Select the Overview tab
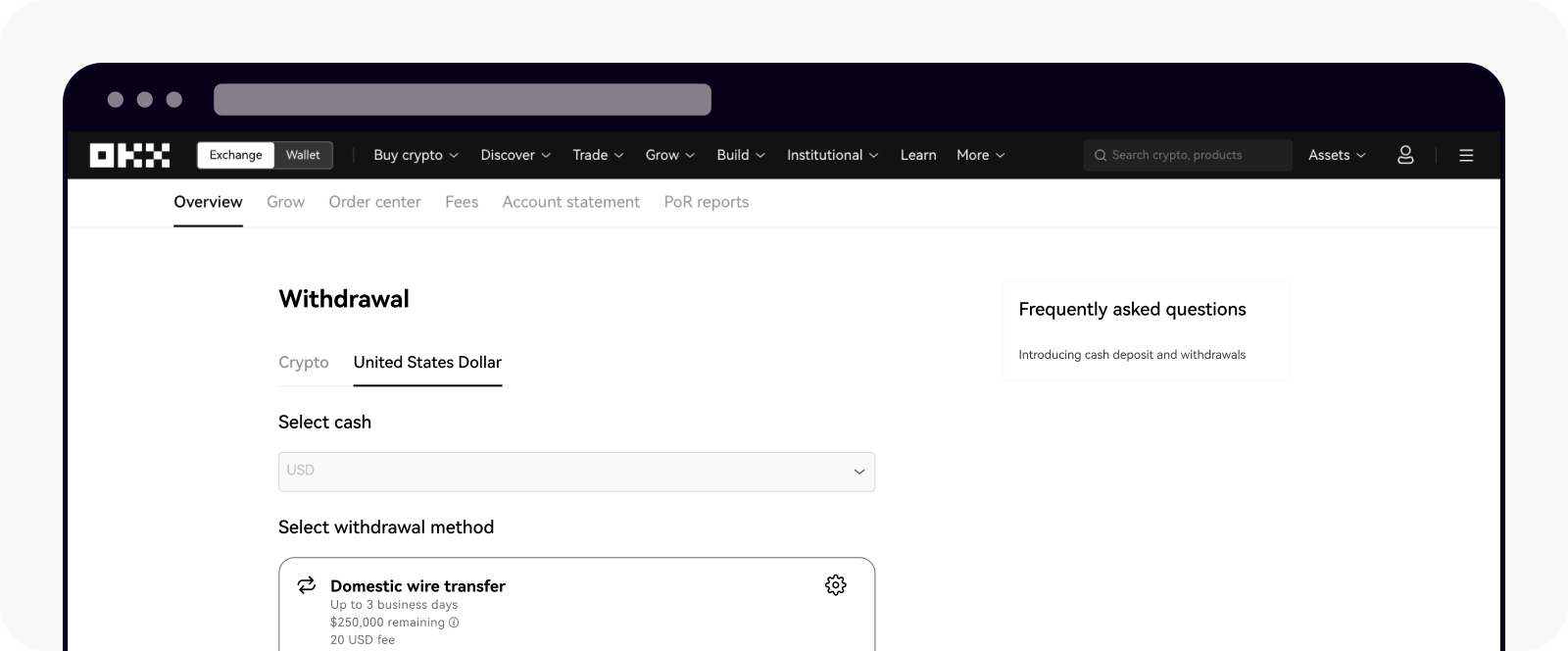The height and width of the screenshot is (651, 1568). [x=208, y=202]
